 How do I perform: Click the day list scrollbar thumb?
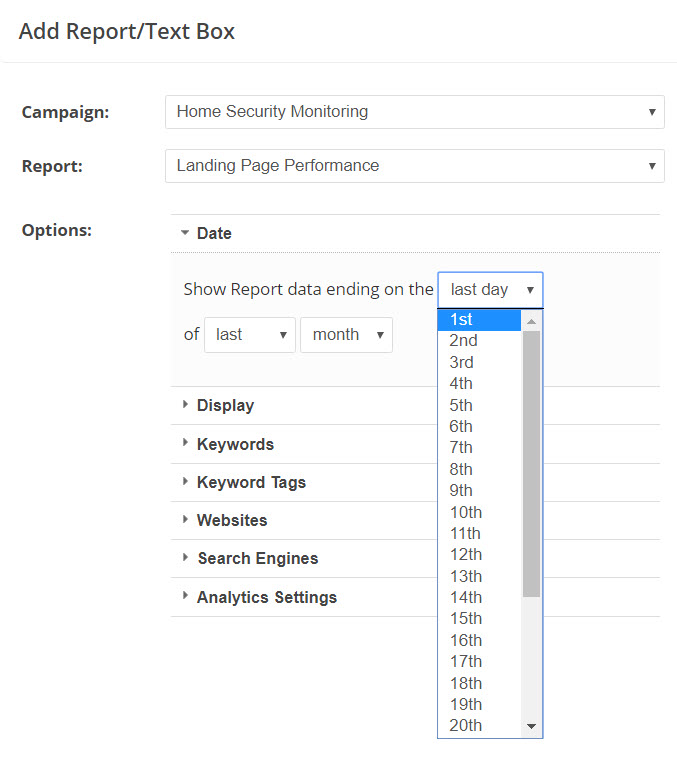pos(531,460)
